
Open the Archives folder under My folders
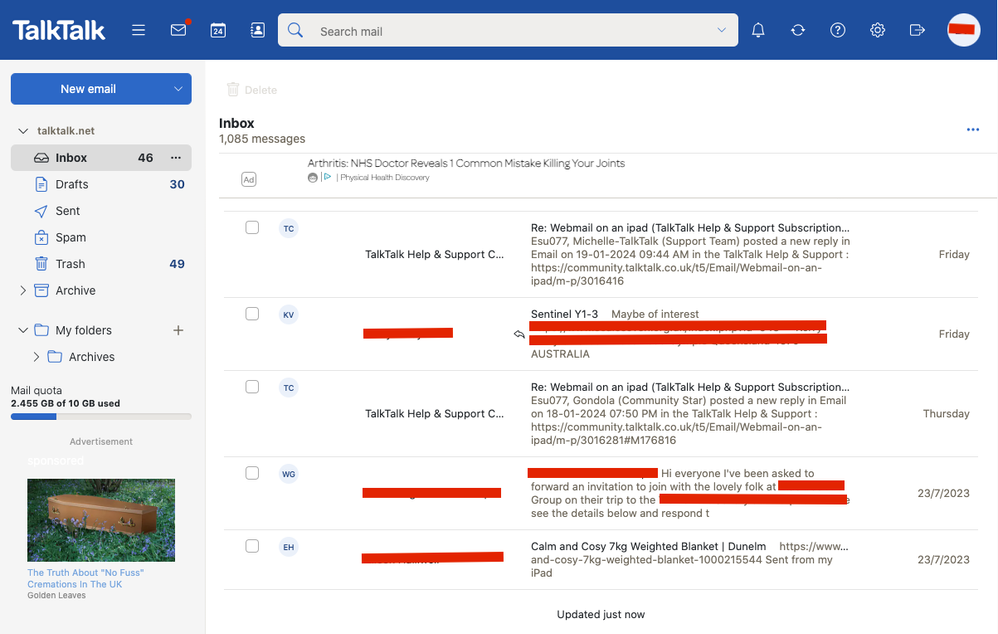click(92, 357)
